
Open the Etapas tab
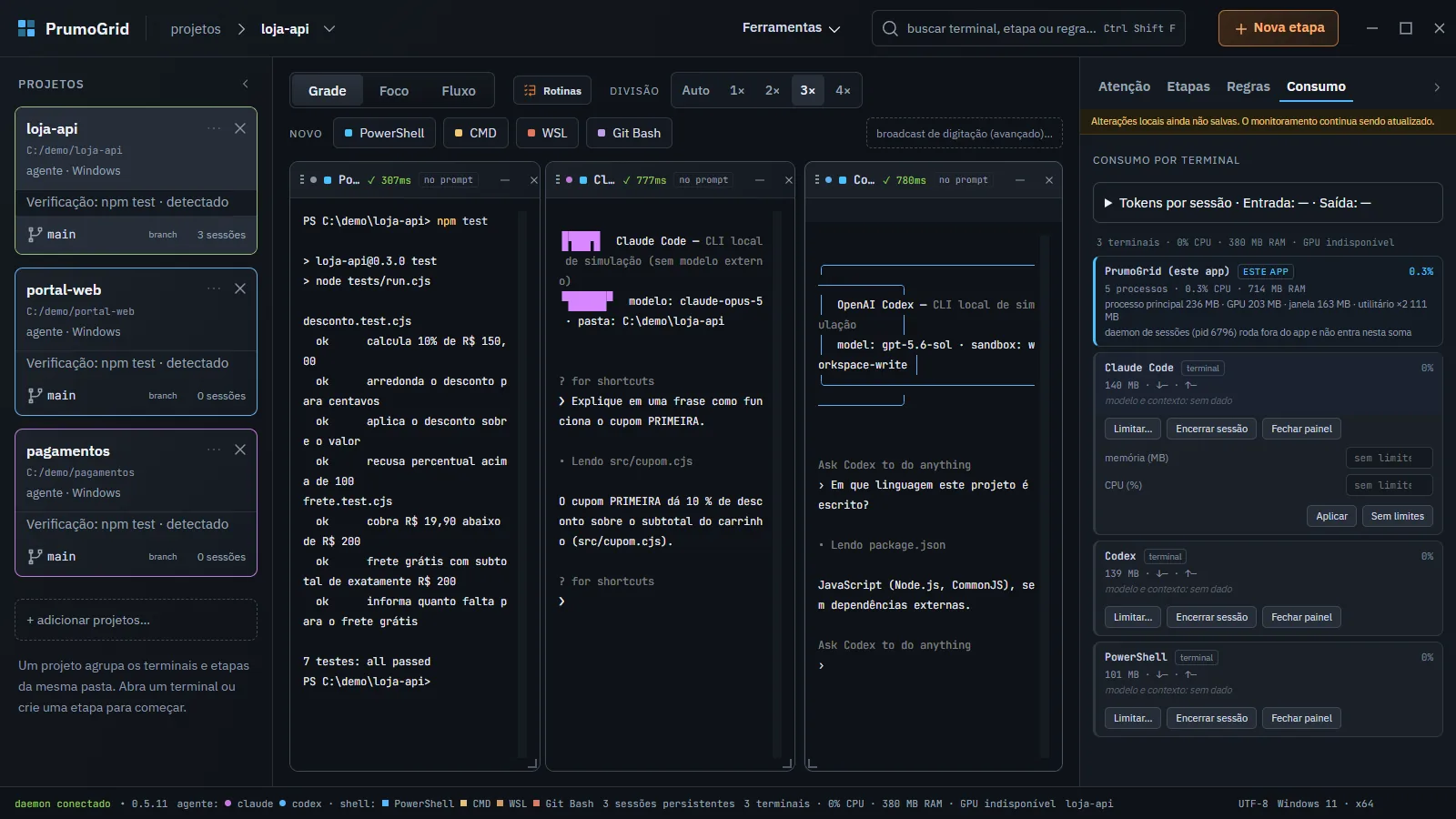pos(1188,86)
